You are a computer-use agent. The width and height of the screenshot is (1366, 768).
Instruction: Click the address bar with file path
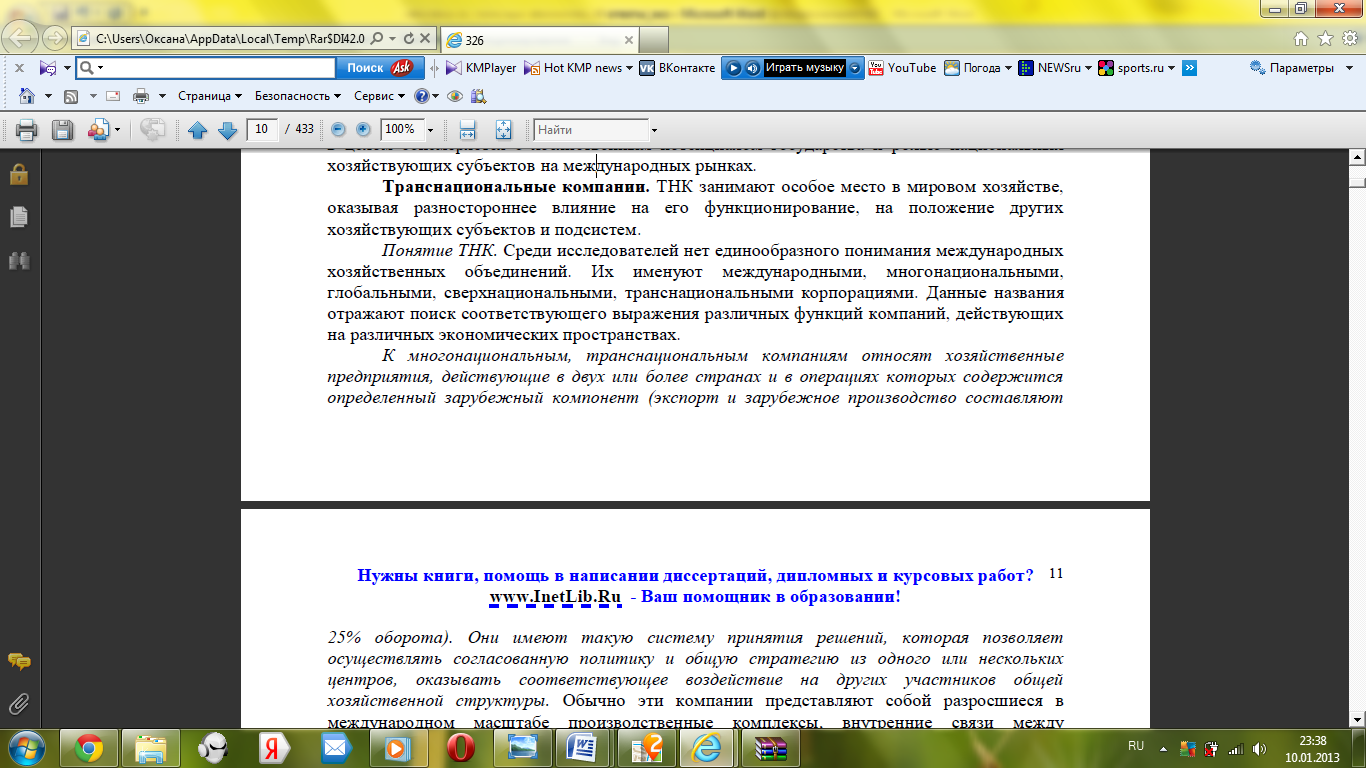point(230,39)
